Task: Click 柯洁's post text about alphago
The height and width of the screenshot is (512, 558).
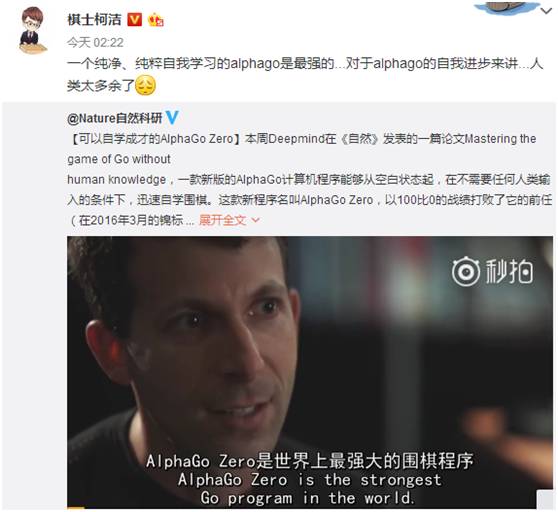Action: point(305,75)
